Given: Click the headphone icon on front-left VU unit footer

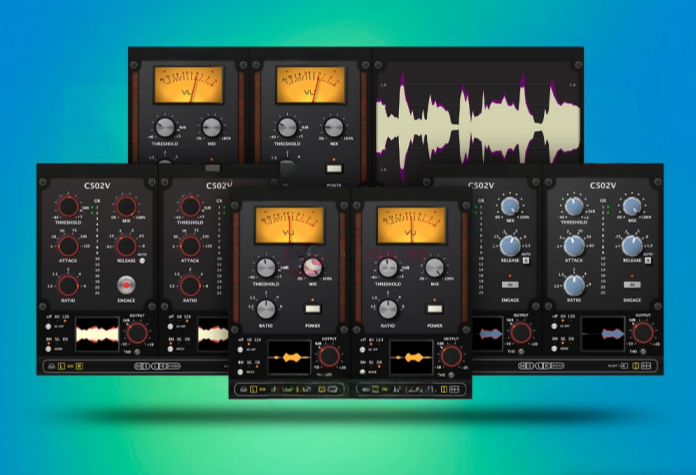Looking at the screenshot, I should coord(243,389).
